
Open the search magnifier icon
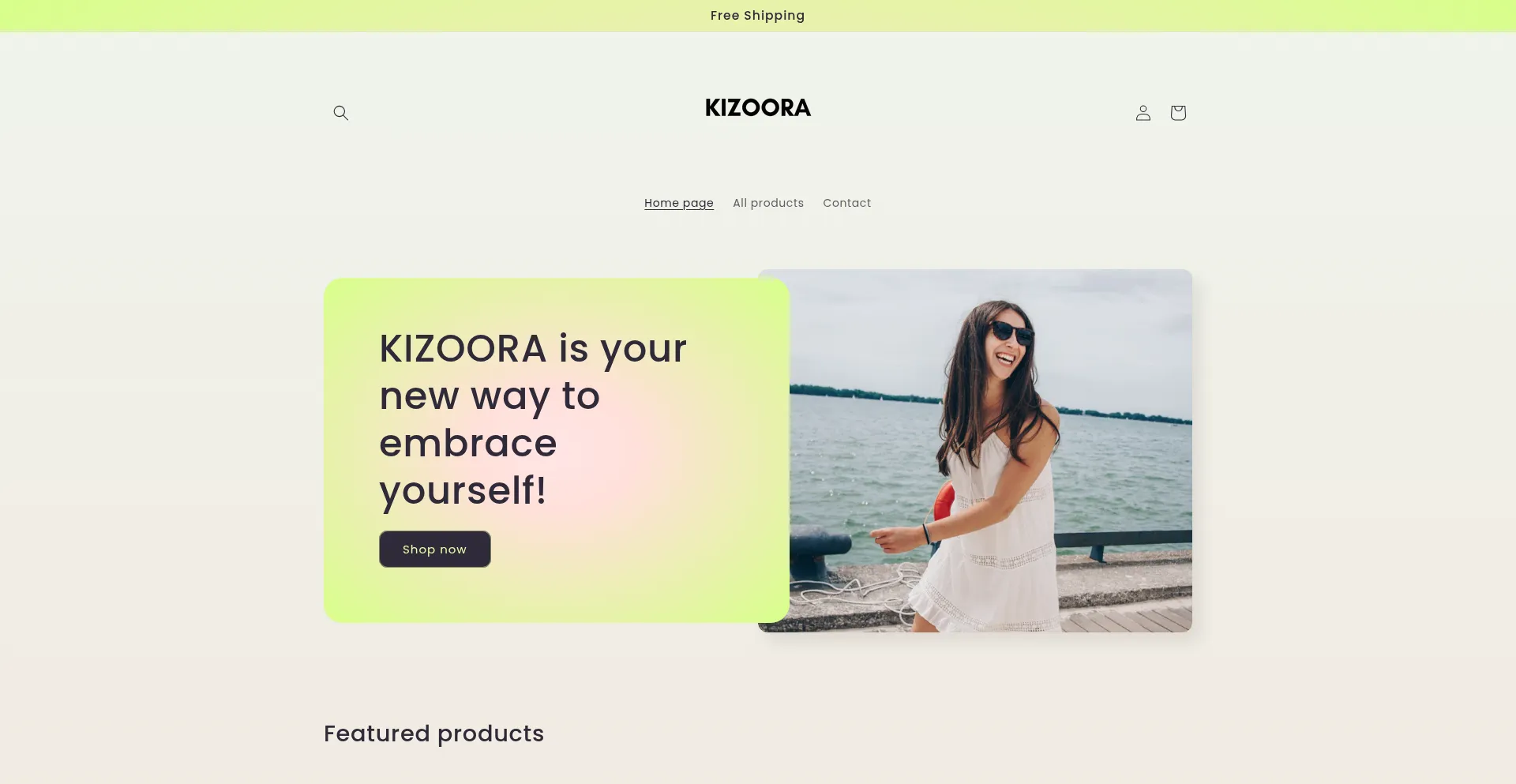pos(340,113)
